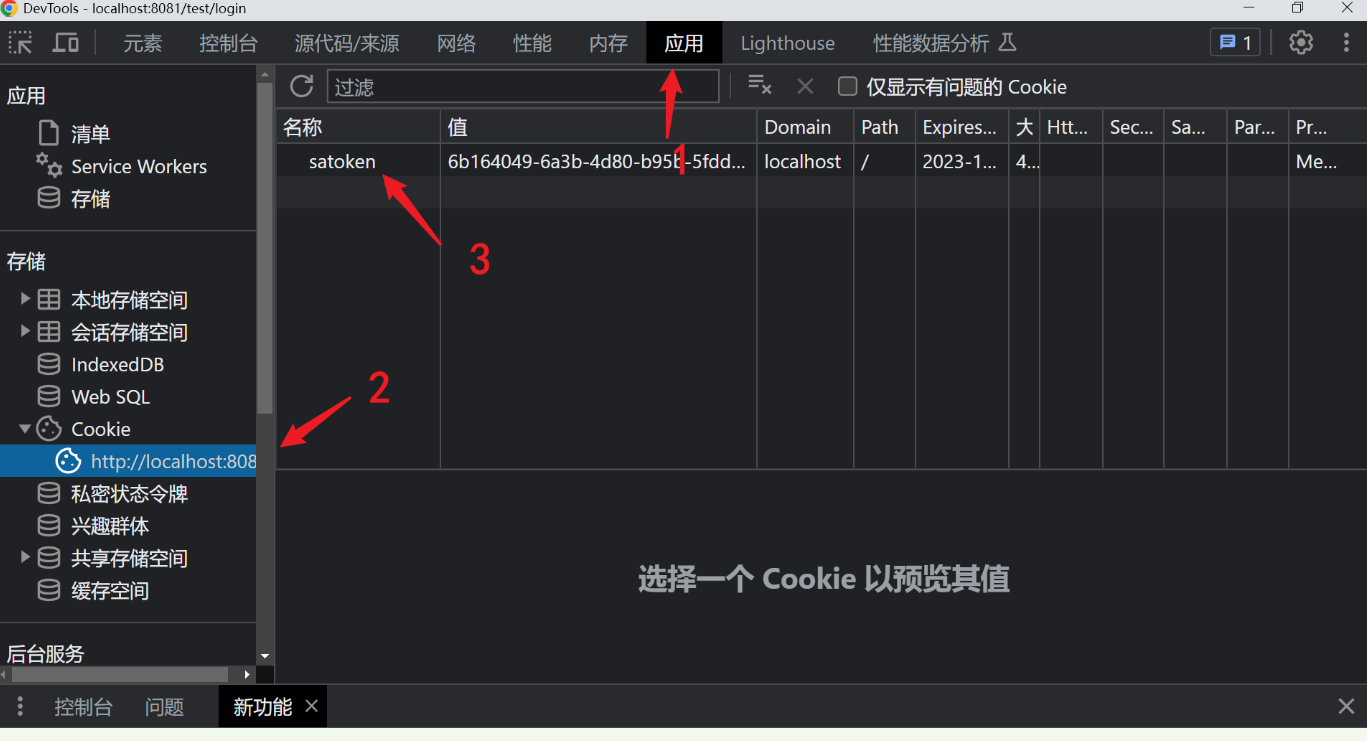
Task: Click the inspect element picker icon
Action: tap(20, 43)
